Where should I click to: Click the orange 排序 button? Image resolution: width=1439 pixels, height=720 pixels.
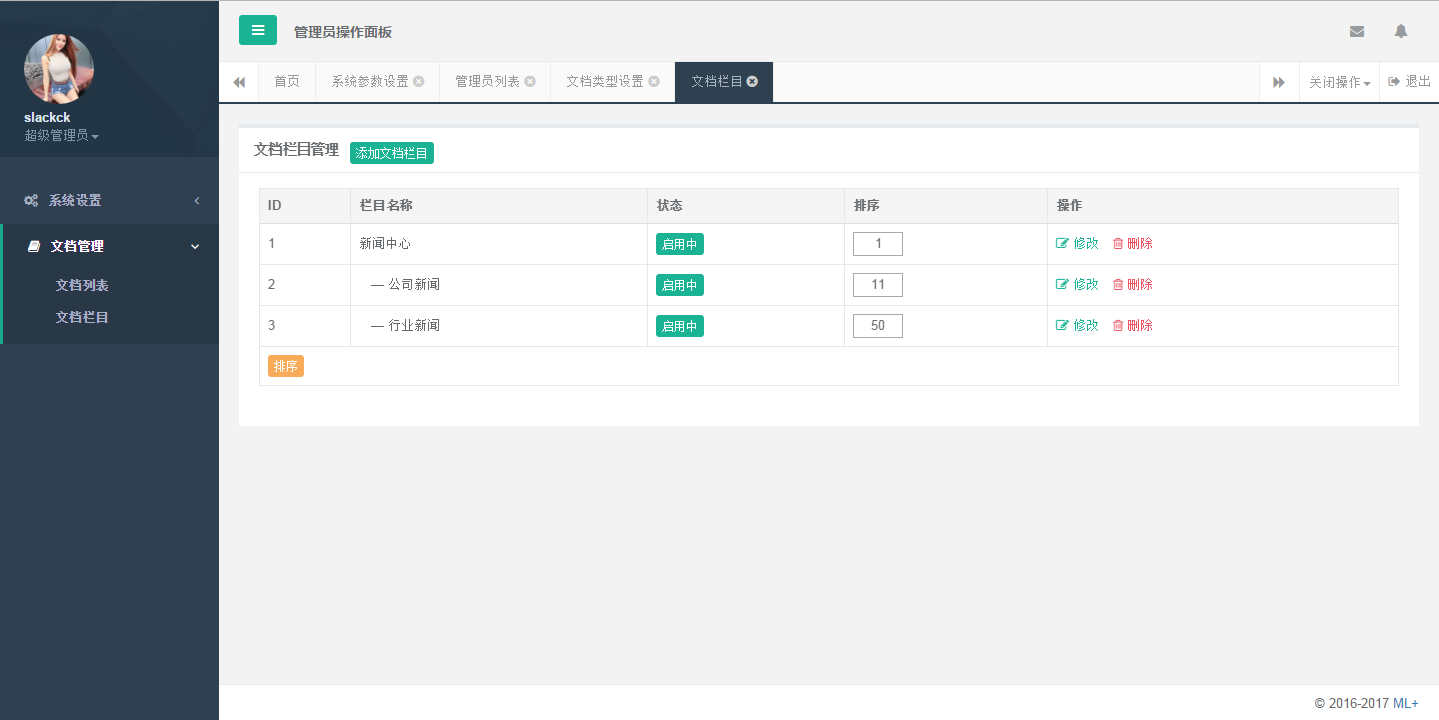(285, 366)
